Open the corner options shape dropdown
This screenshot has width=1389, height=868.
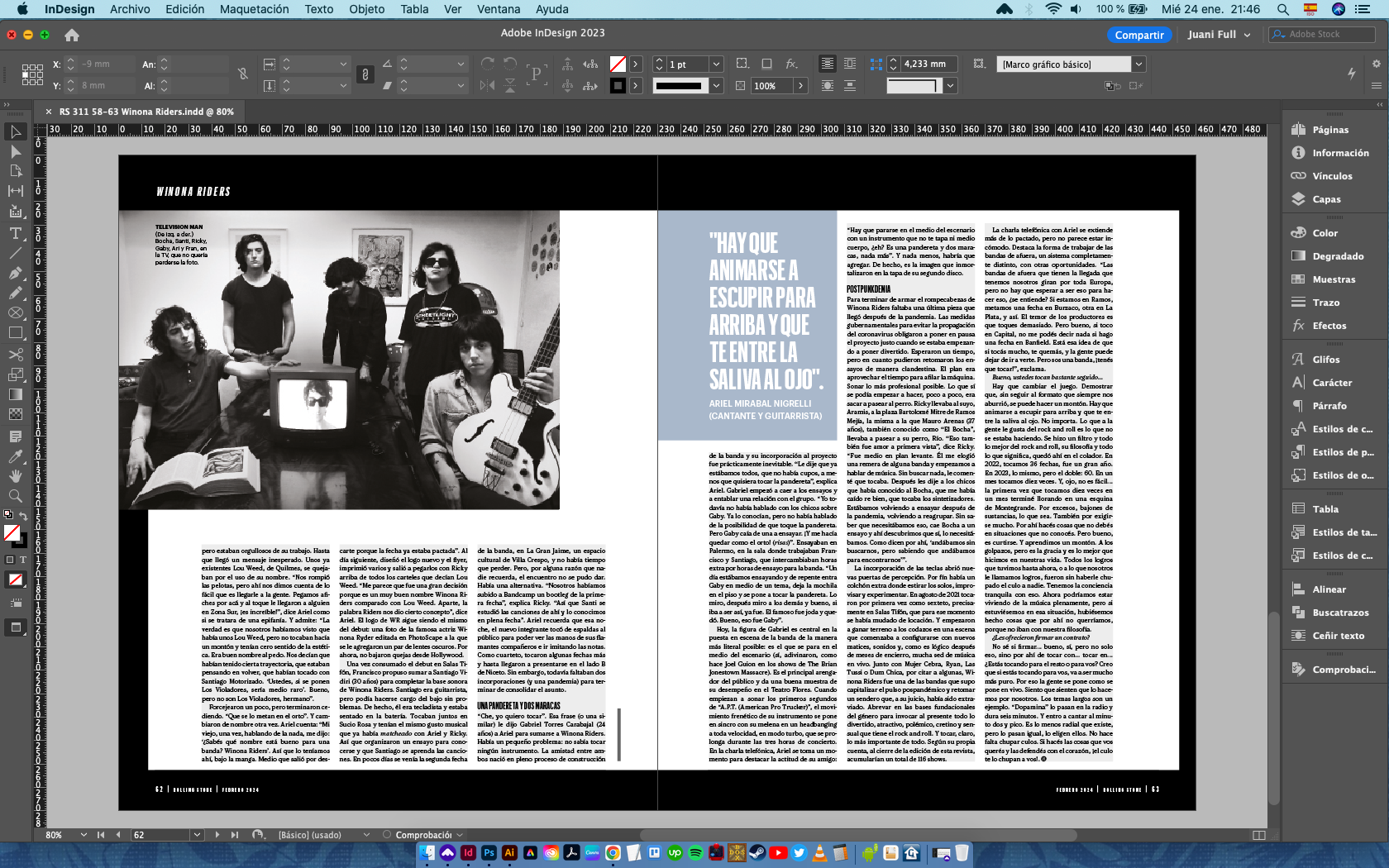[950, 85]
